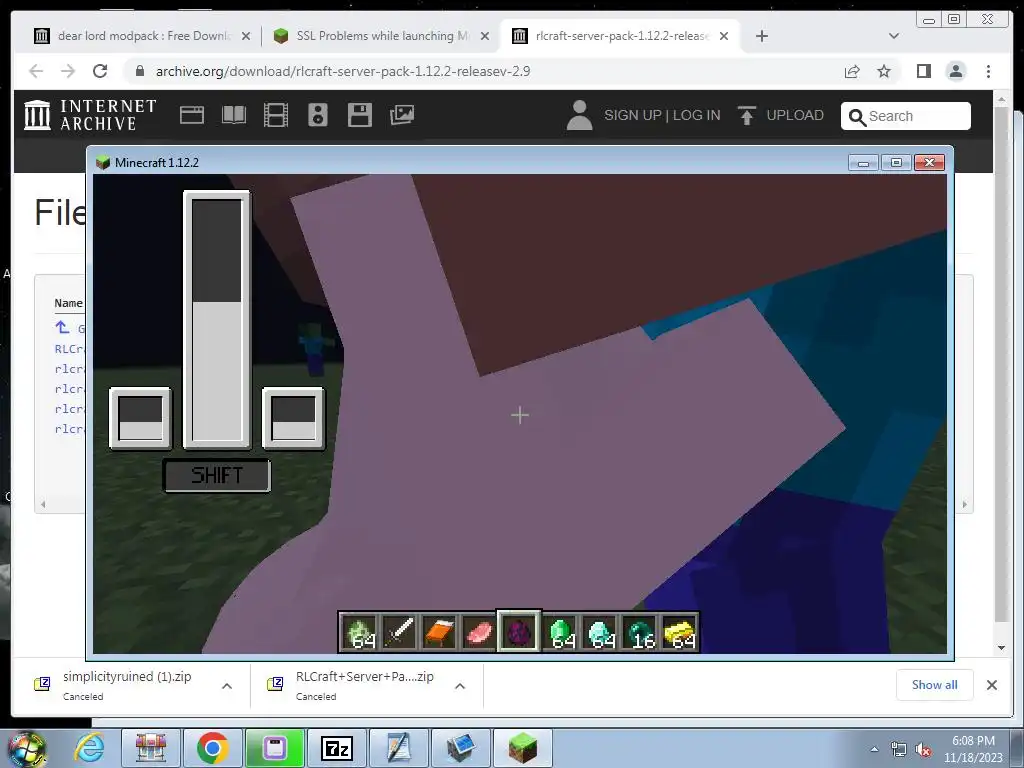The height and width of the screenshot is (768, 1024).
Task: Open 7-Zip from the taskbar
Action: pos(337,748)
